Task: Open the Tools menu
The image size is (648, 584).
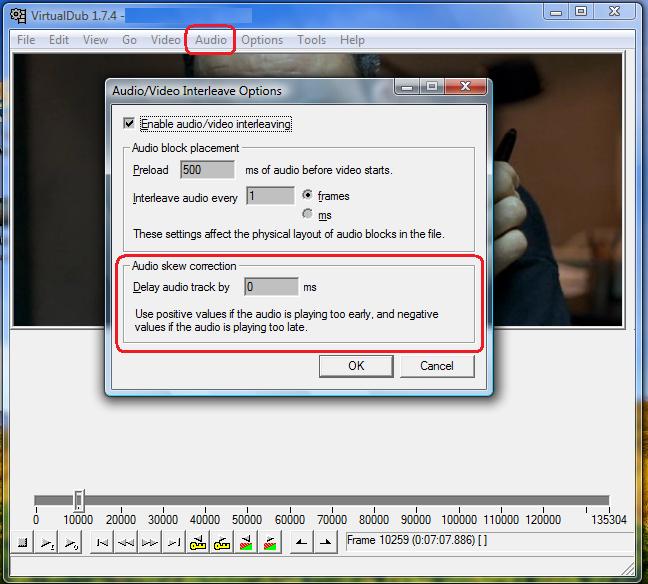Action: coord(312,40)
